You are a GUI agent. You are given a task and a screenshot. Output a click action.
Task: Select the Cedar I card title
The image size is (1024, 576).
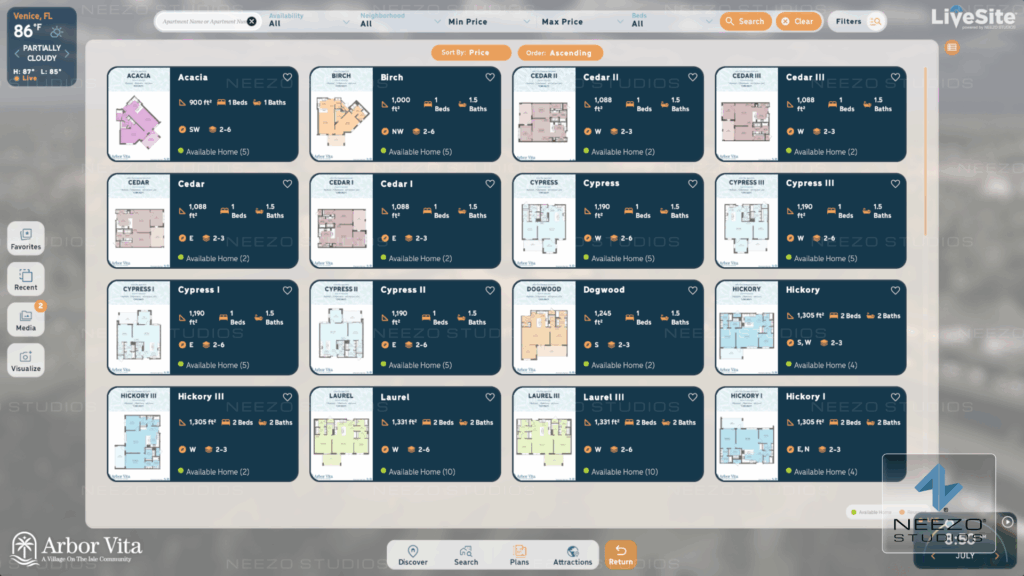pyautogui.click(x=396, y=184)
